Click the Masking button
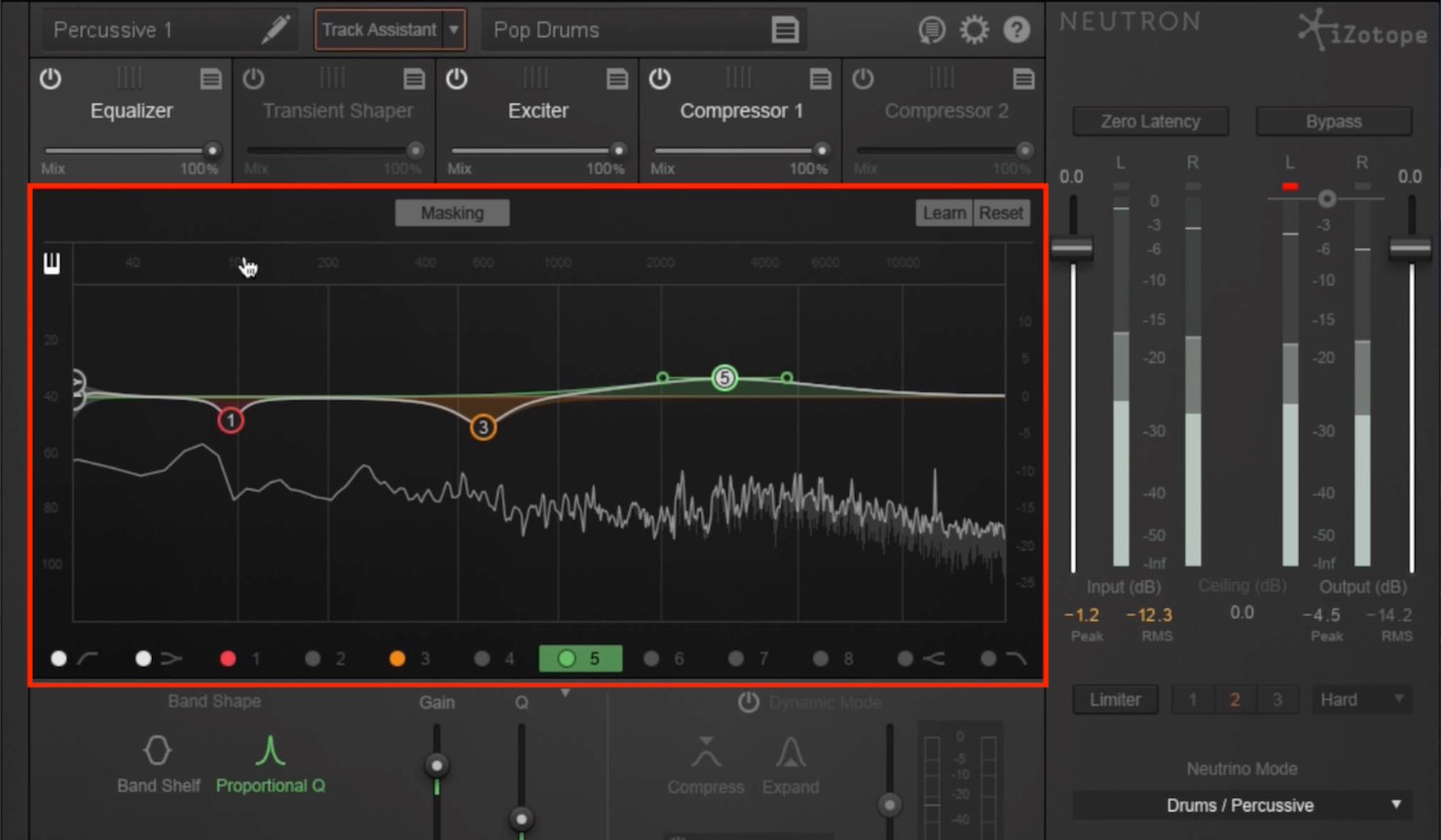Image resolution: width=1441 pixels, height=840 pixels. [452, 212]
